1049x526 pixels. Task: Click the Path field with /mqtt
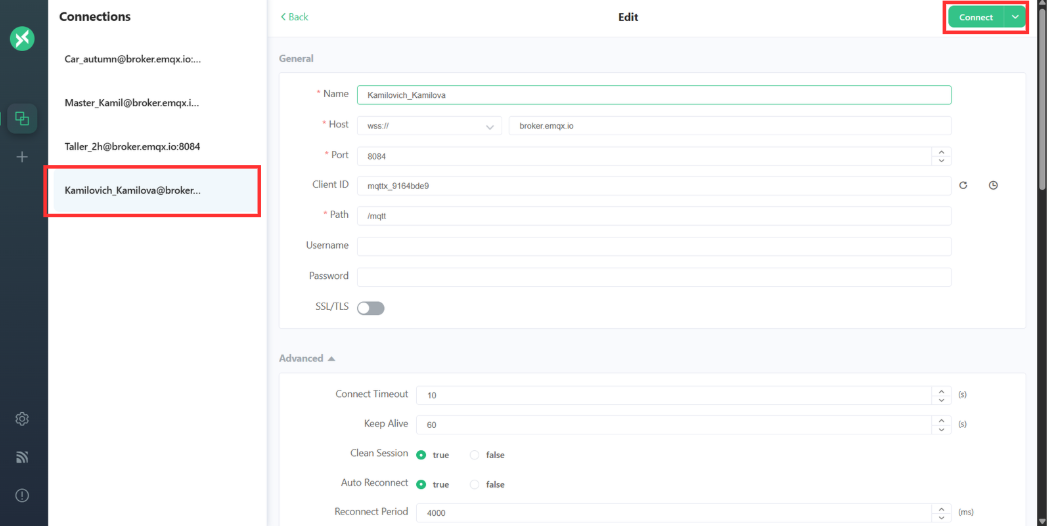click(x=654, y=216)
